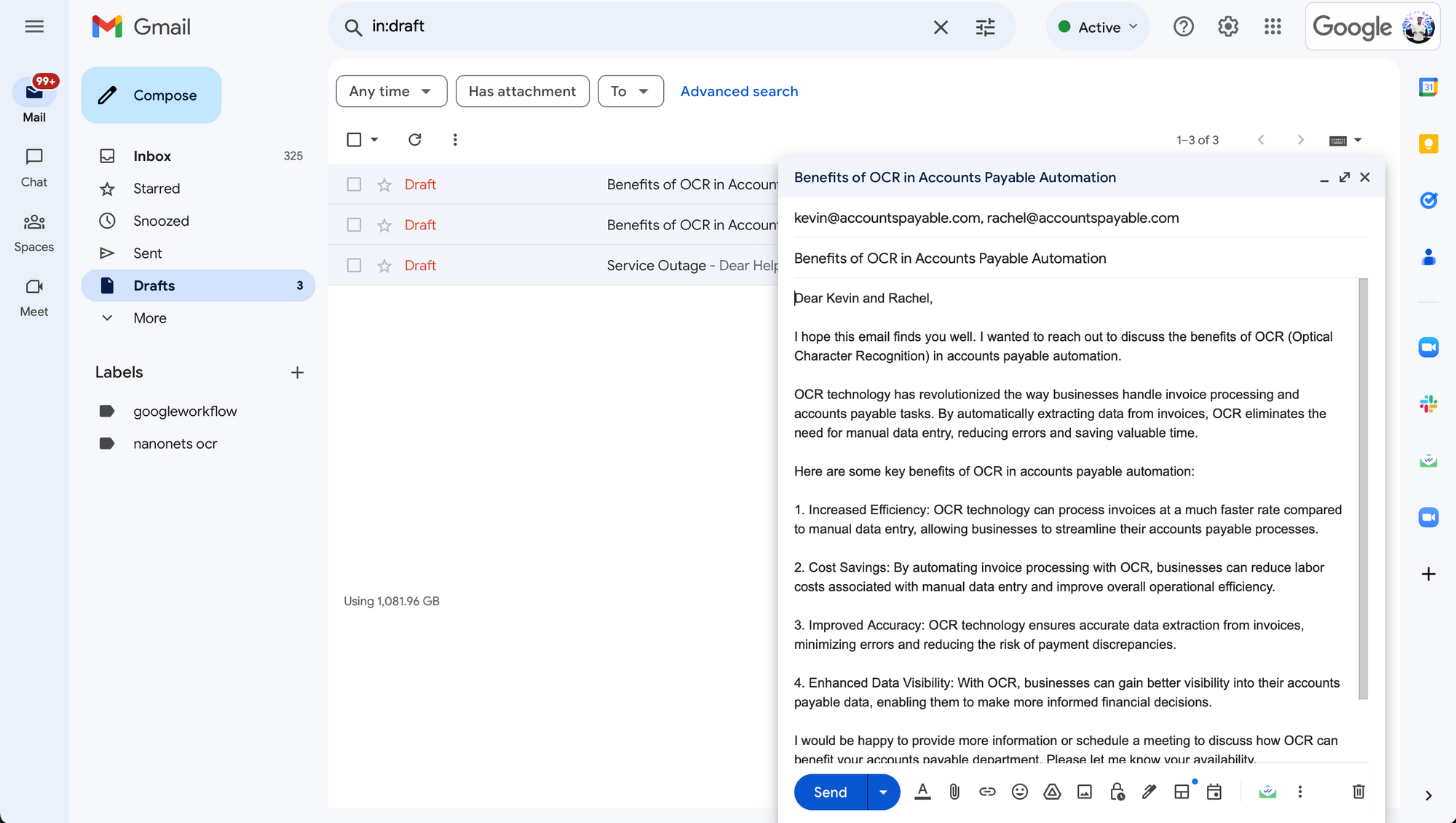Click the Compose button

coord(151,95)
